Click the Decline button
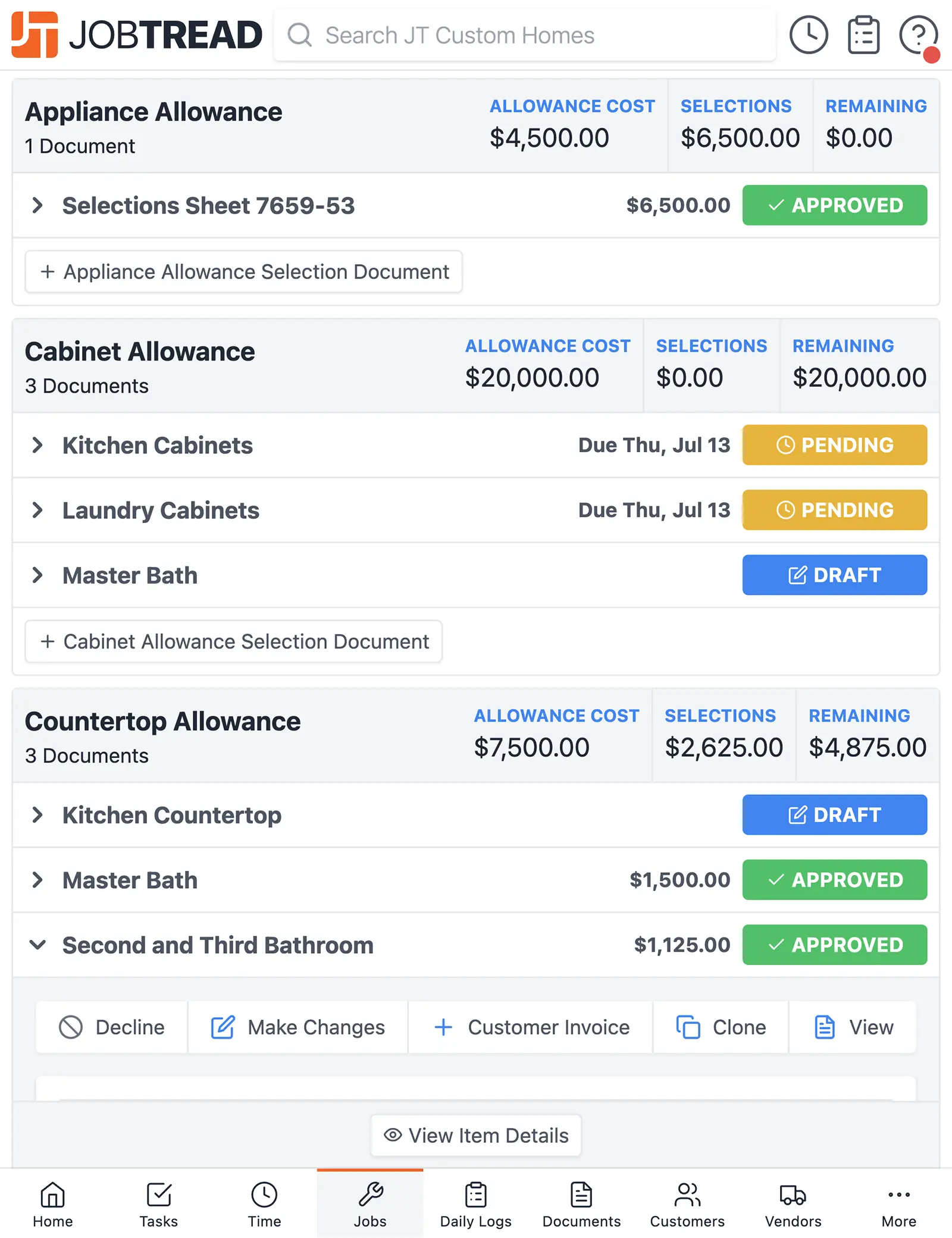This screenshot has width=952, height=1238. click(112, 1027)
